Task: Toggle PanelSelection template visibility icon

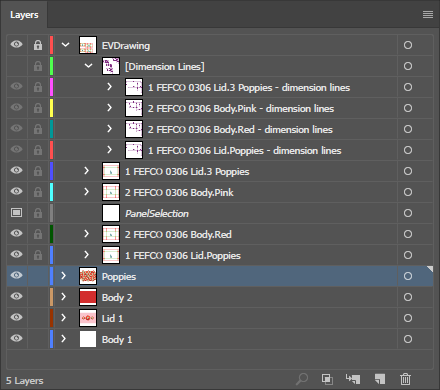Action: coord(16,213)
